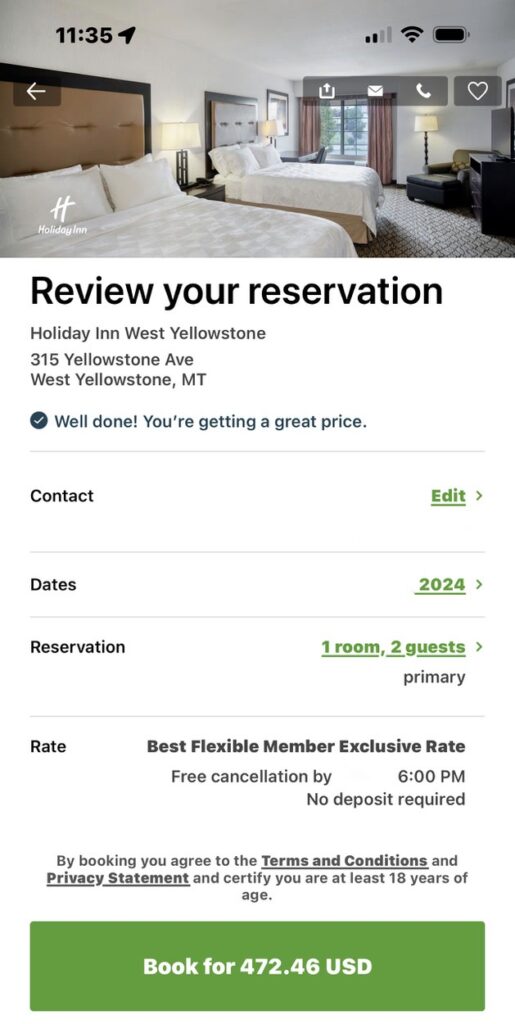The height and width of the screenshot is (1024, 515).
Task: Expand the Contact row chevron
Action: (x=479, y=496)
